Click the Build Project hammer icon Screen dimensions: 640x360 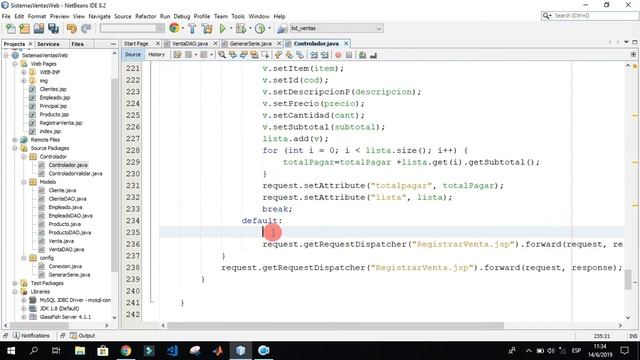[192, 29]
